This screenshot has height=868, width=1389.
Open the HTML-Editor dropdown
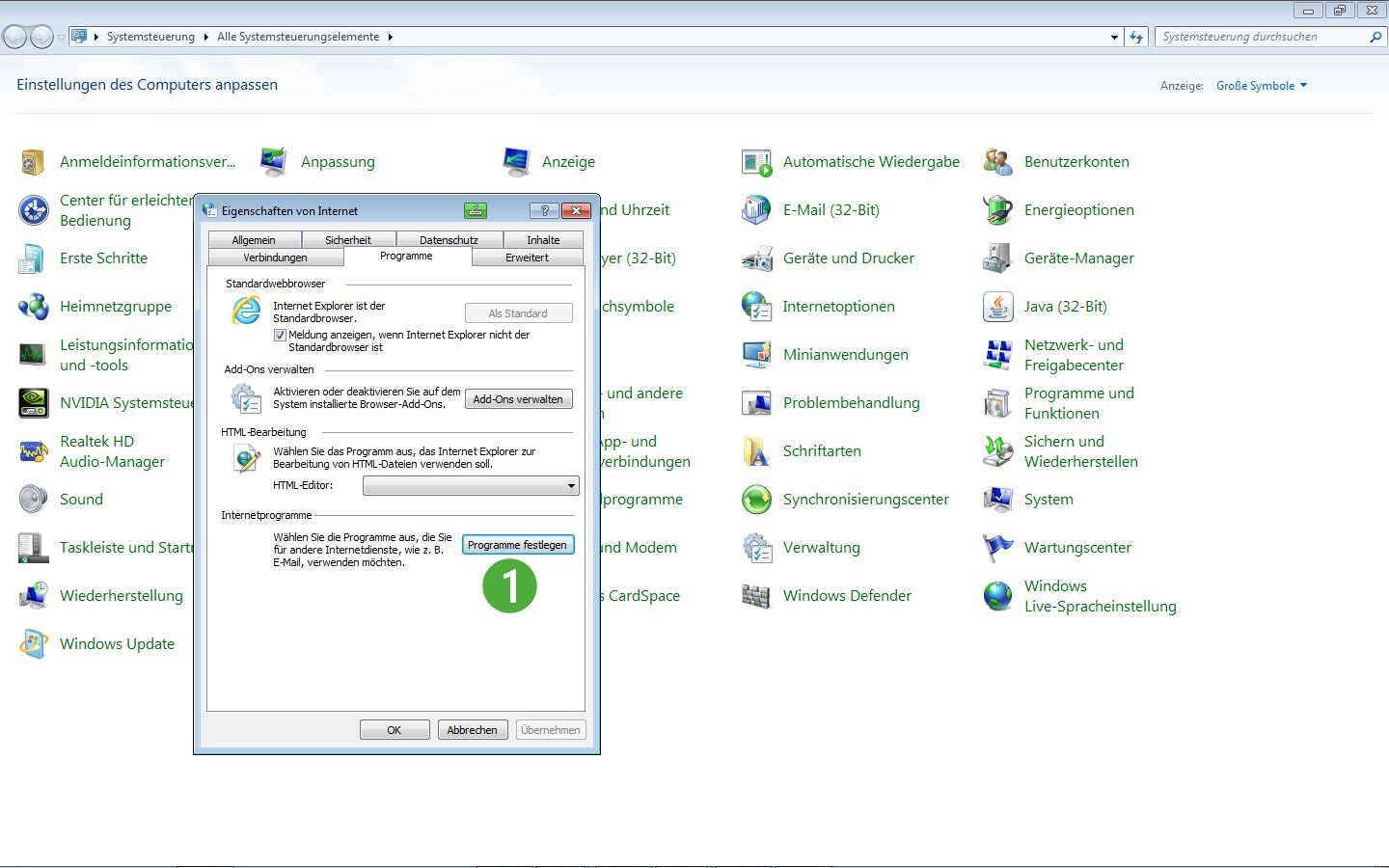point(471,486)
